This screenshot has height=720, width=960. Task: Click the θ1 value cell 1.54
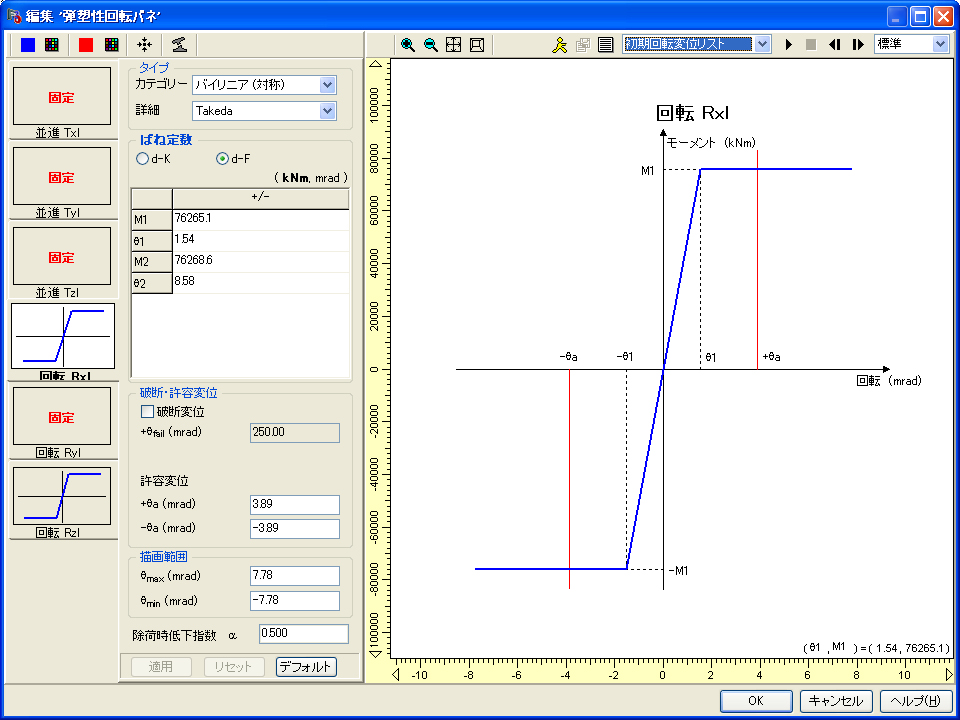(261, 240)
